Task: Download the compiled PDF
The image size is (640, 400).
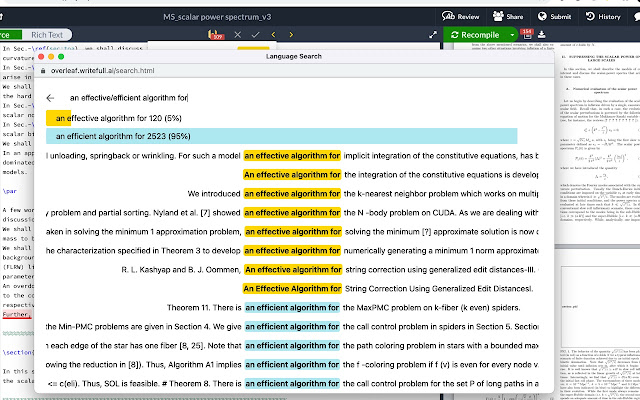Action: (541, 35)
